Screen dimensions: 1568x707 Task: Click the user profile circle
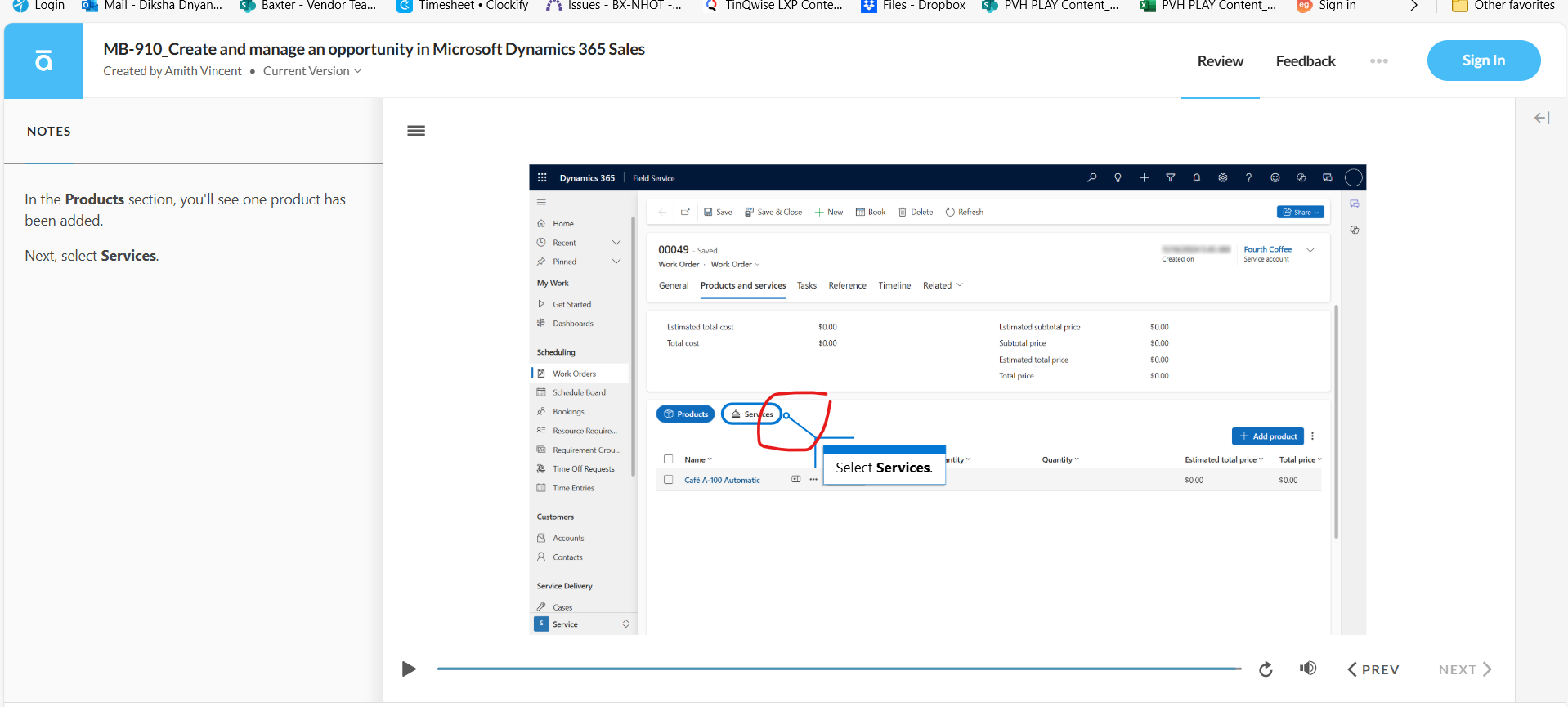tap(1354, 177)
